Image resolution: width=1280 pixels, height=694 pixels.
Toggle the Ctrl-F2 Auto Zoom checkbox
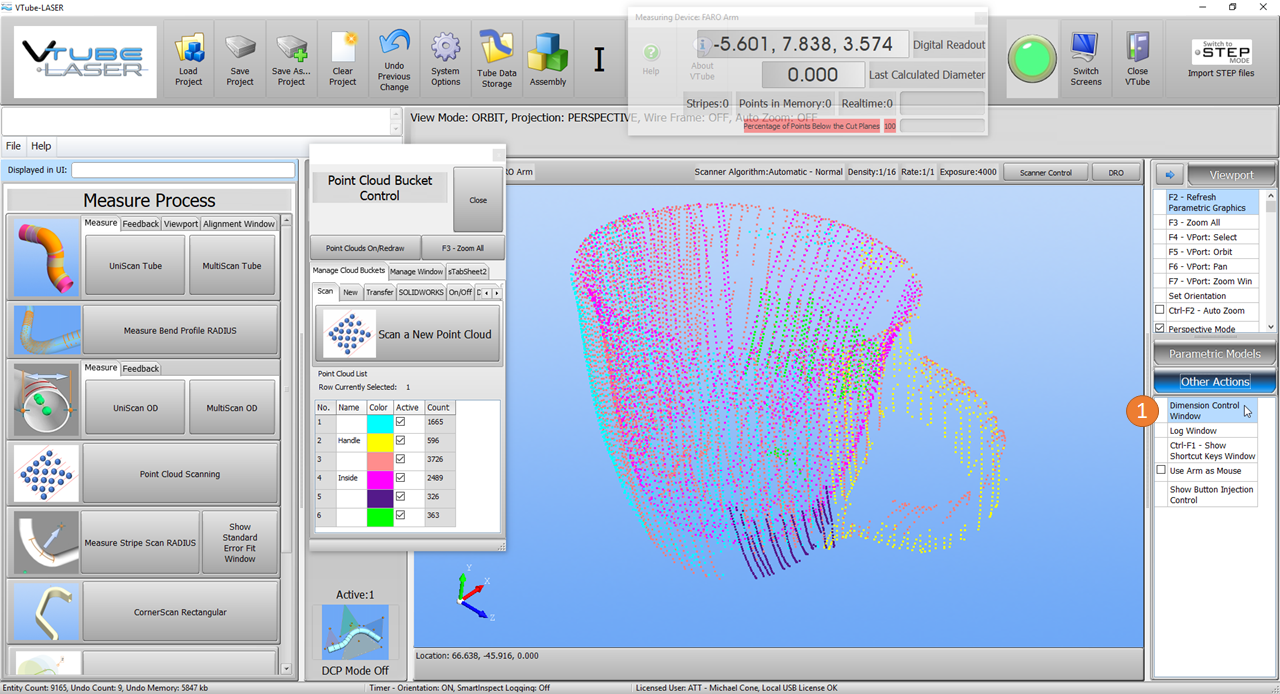[x=1160, y=310]
